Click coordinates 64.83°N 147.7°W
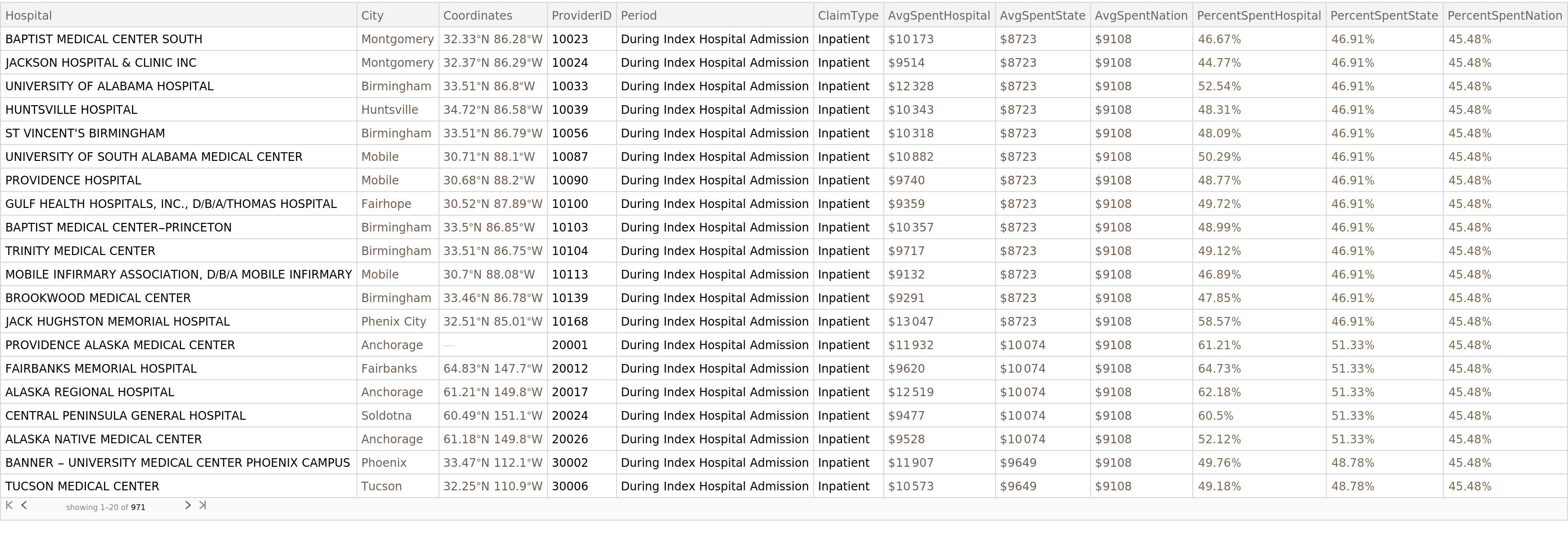1568x535 pixels. coord(492,369)
